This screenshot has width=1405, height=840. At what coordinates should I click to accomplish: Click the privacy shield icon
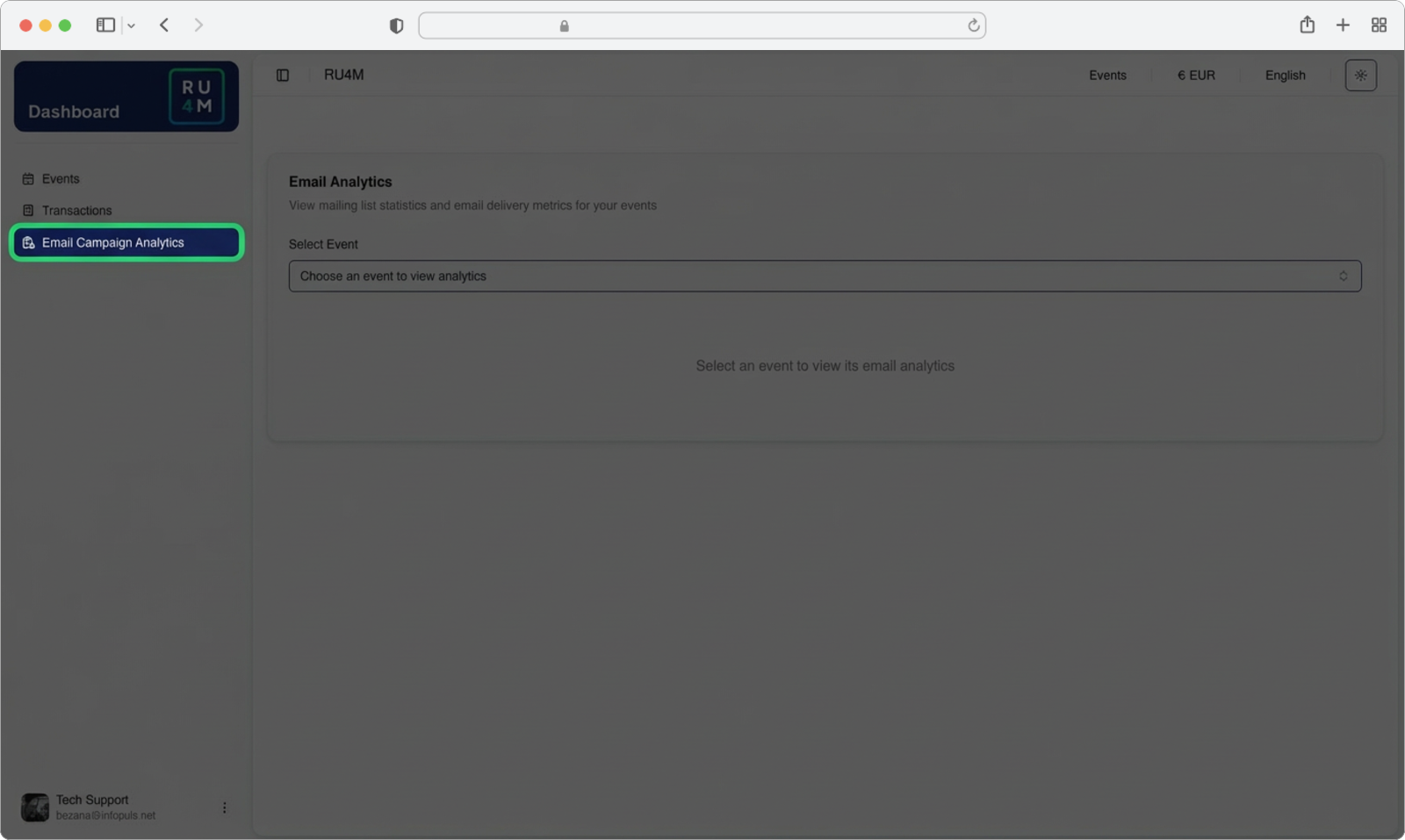point(396,26)
